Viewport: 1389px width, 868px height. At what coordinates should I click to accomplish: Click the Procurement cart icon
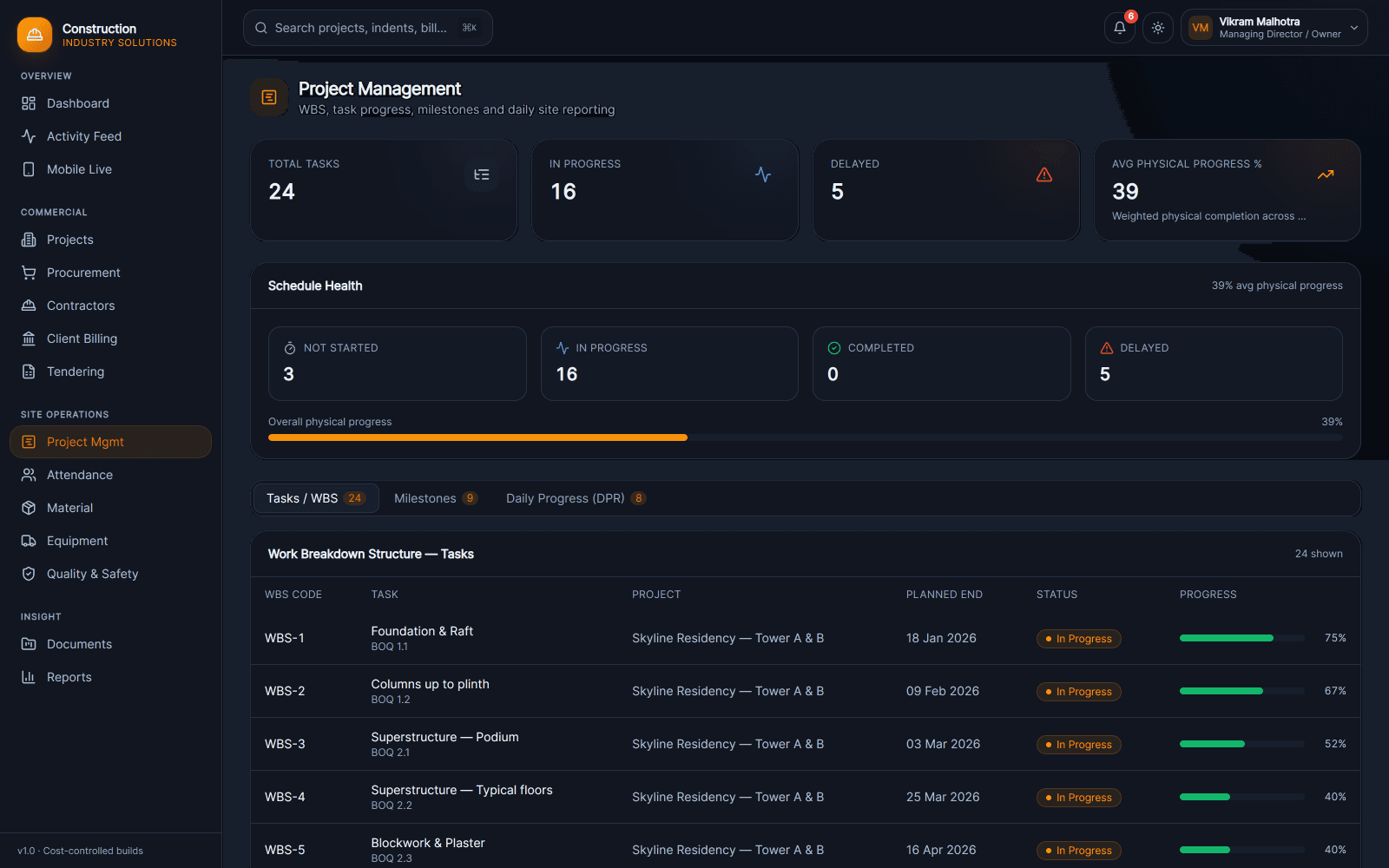29,273
